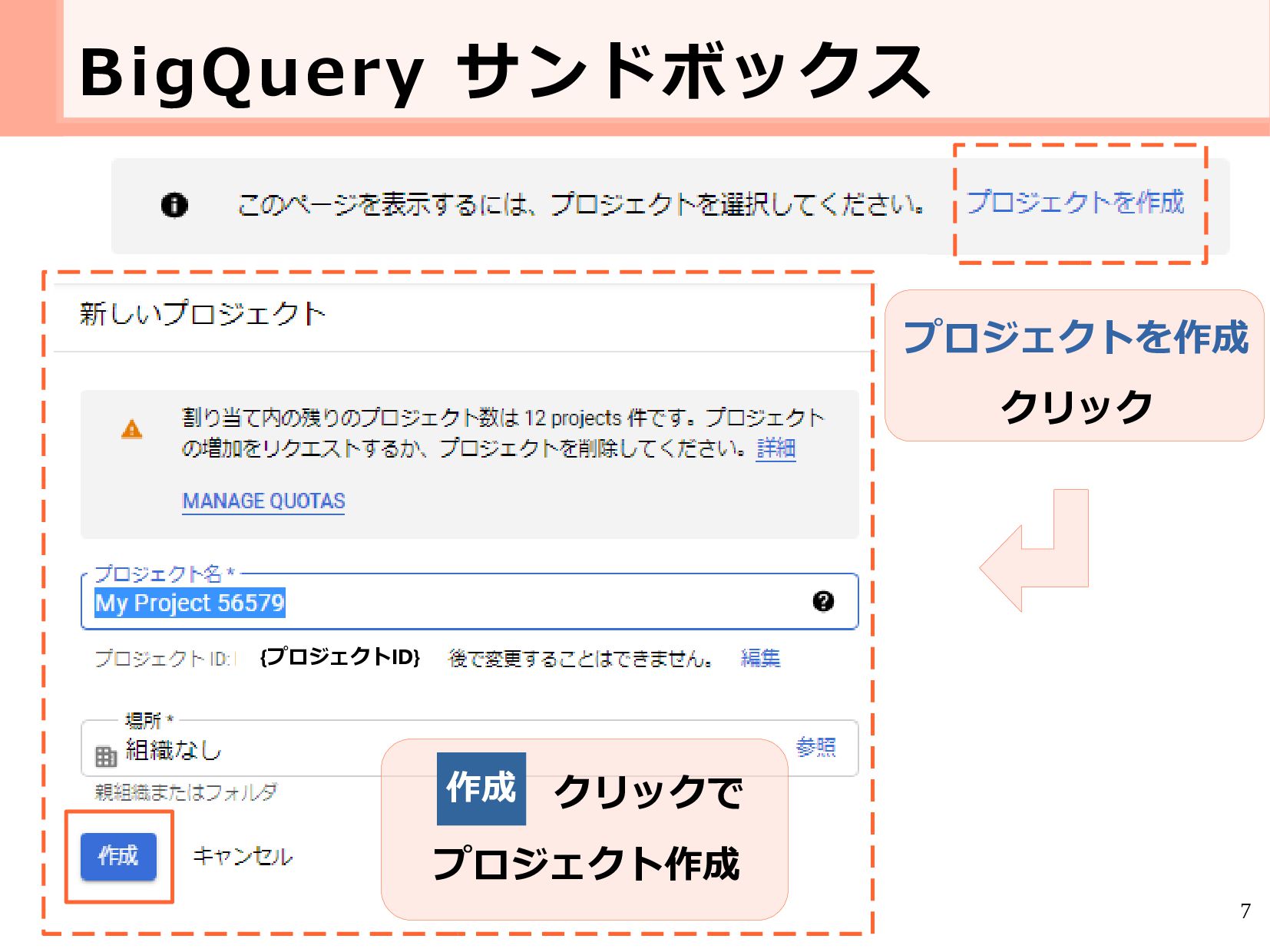Click the 'キャンセル' button
The width and height of the screenshot is (1270, 952).
coord(242,856)
